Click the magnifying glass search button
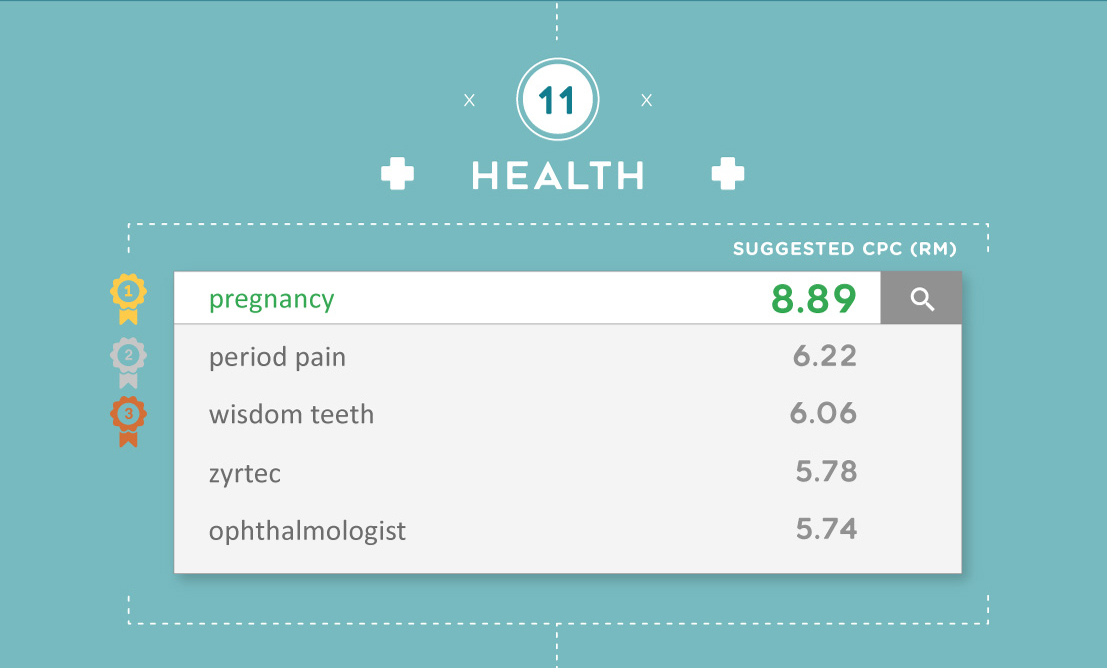Image resolution: width=1107 pixels, height=668 pixels. coord(921,298)
